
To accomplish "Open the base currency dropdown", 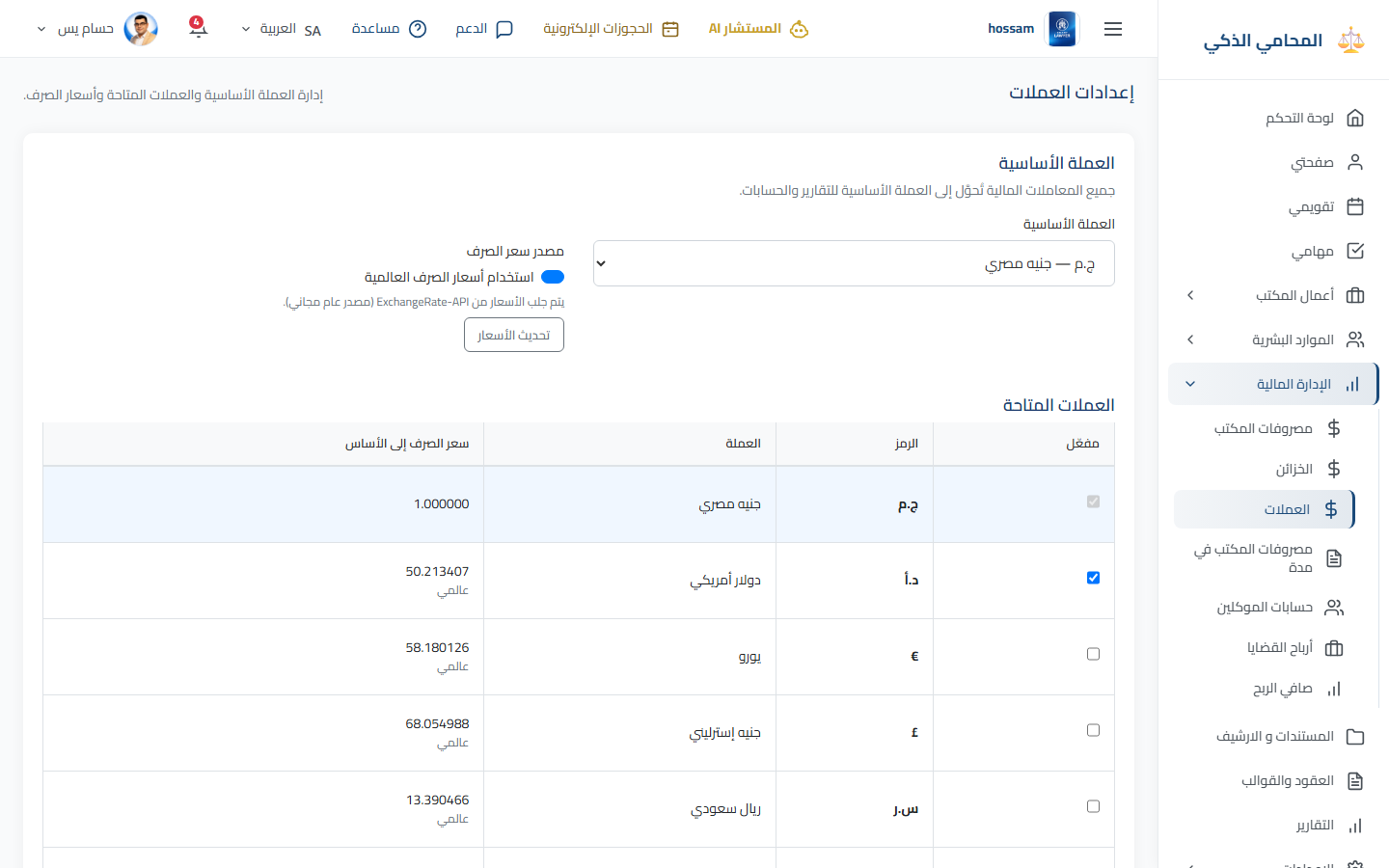I will (854, 263).
